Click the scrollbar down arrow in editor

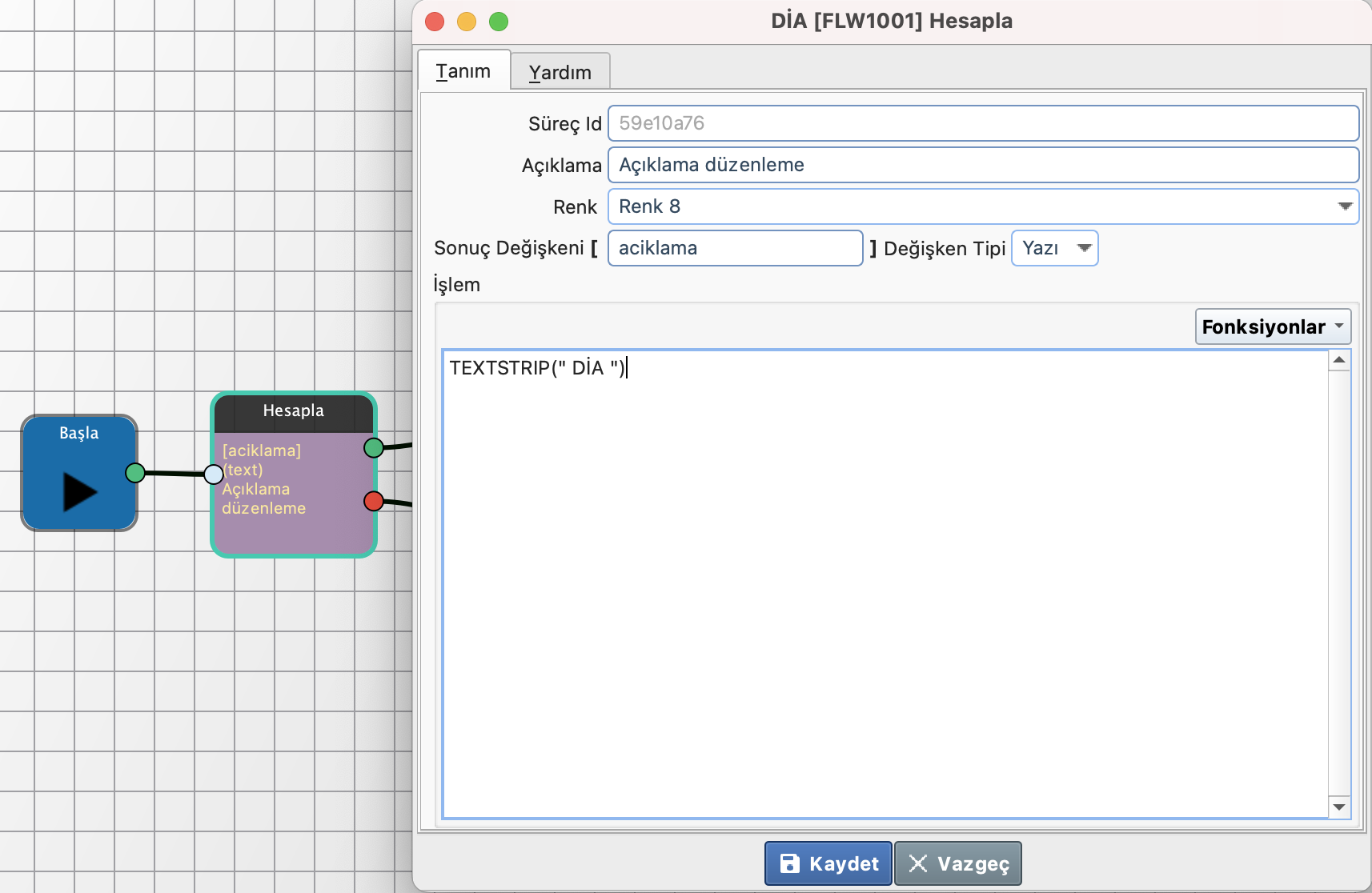point(1339,807)
